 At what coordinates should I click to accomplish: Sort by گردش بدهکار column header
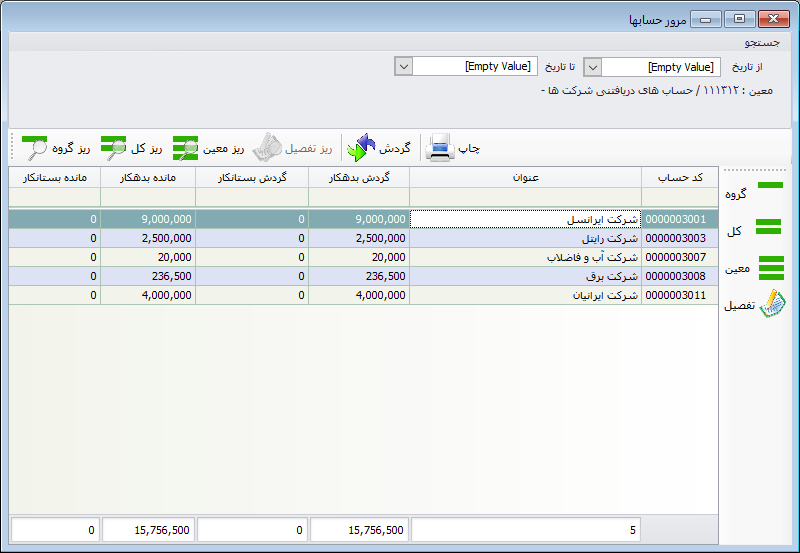[359, 178]
